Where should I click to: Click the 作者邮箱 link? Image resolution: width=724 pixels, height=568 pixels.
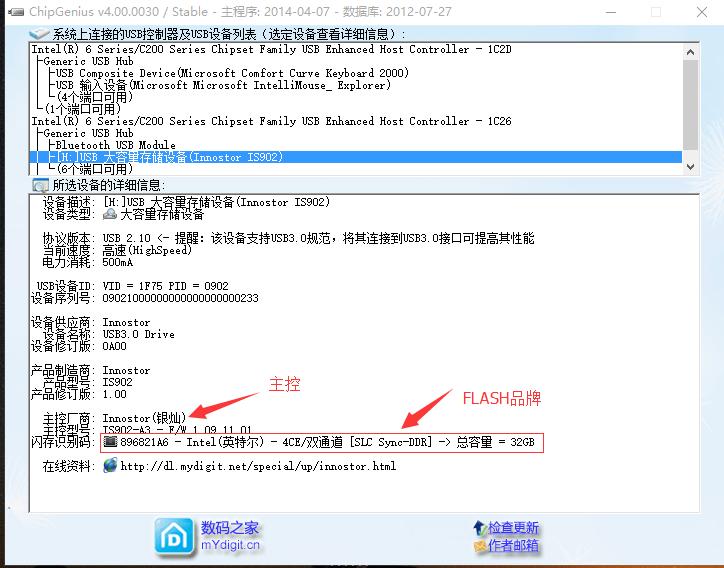tap(513, 546)
